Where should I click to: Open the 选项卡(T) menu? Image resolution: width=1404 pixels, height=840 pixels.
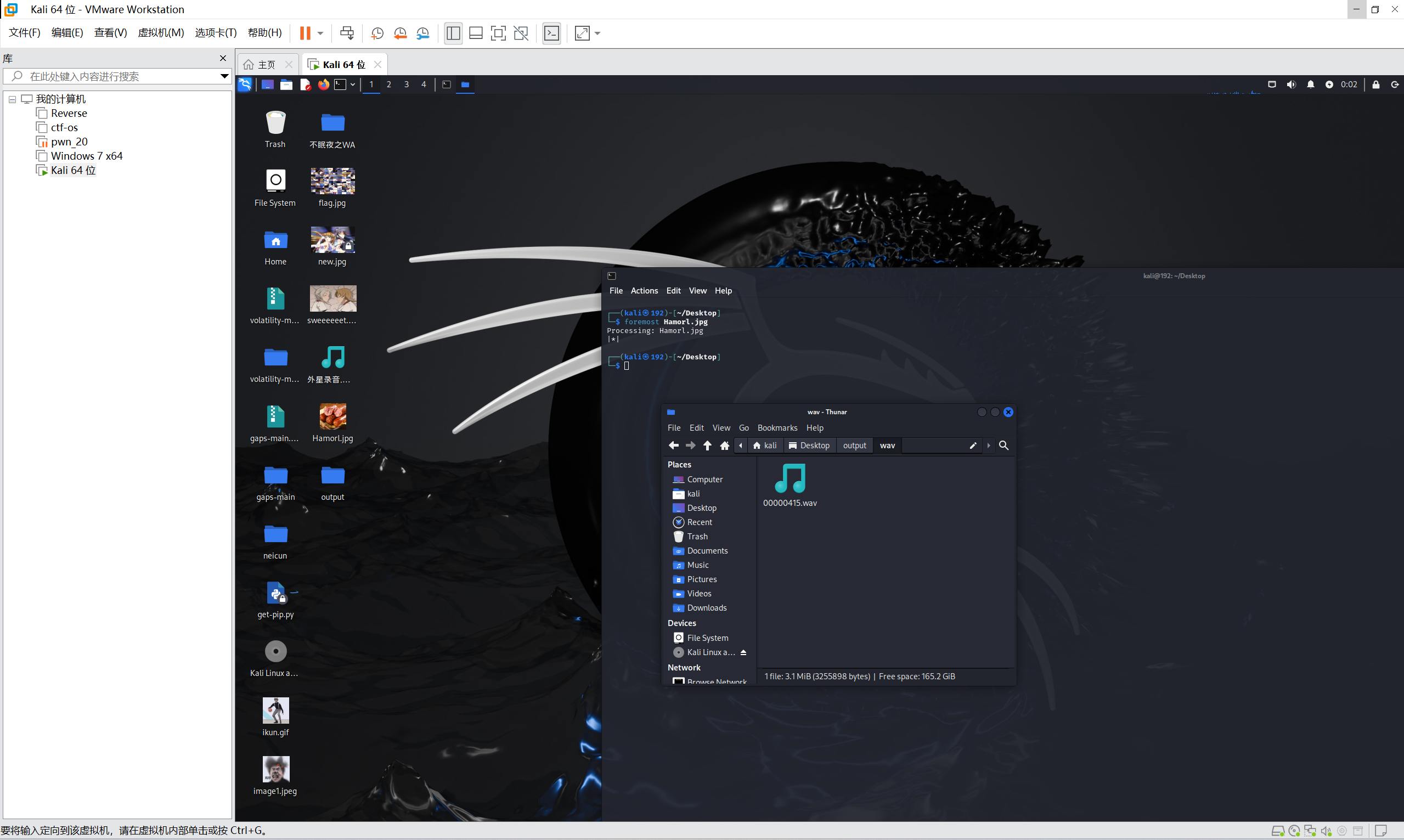click(216, 33)
